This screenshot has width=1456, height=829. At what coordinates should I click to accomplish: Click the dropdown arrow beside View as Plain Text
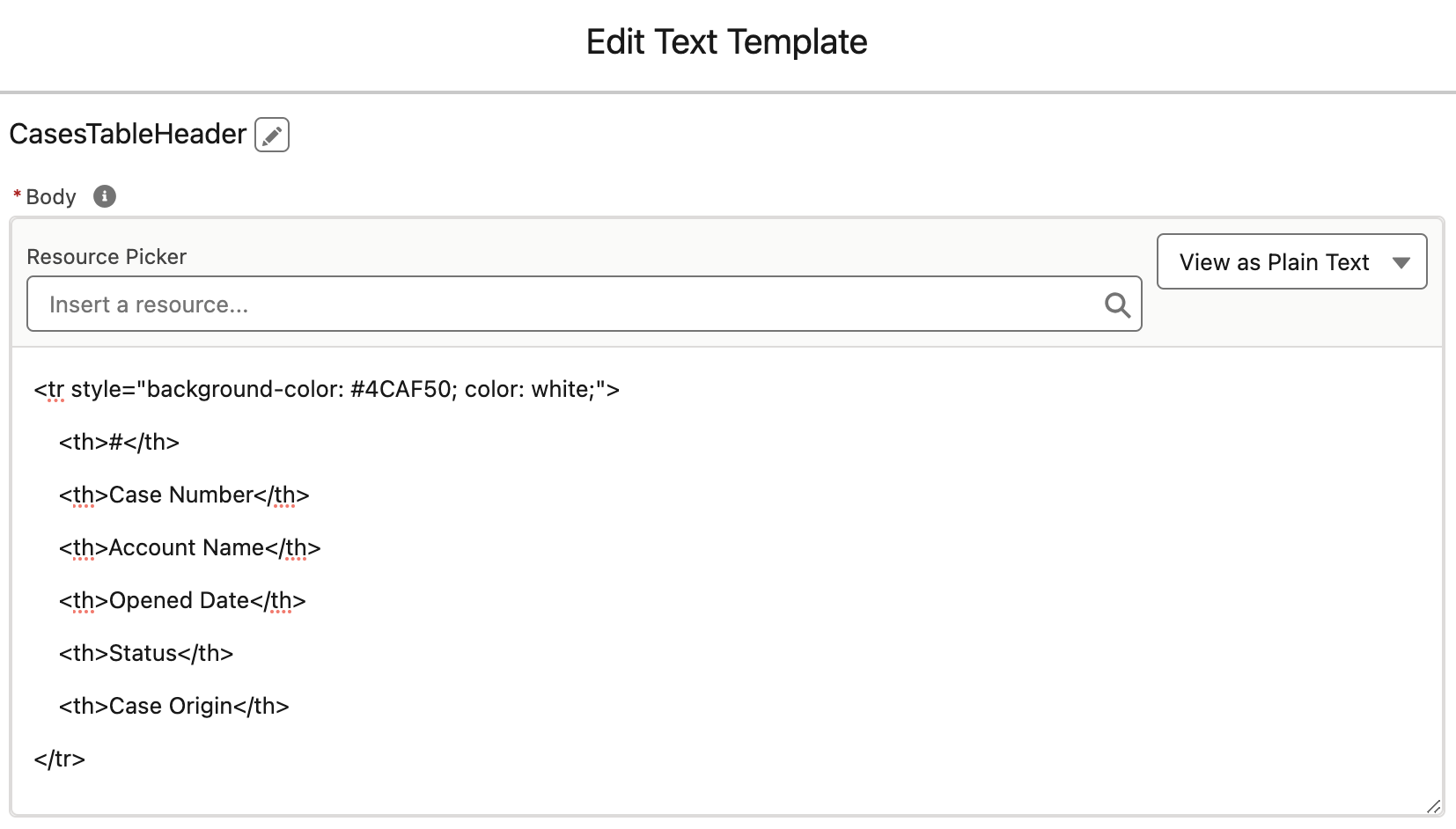coord(1402,261)
